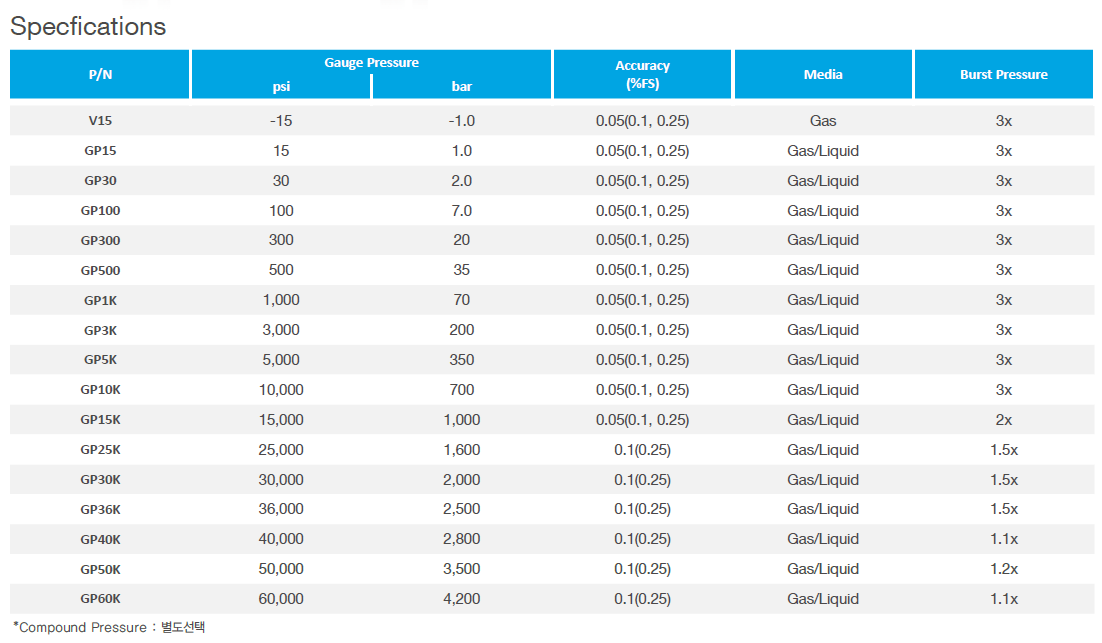Click the 1.1x burst pressure in GP60K row
Image resolution: width=1102 pixels, height=643 pixels.
[x=1004, y=599]
